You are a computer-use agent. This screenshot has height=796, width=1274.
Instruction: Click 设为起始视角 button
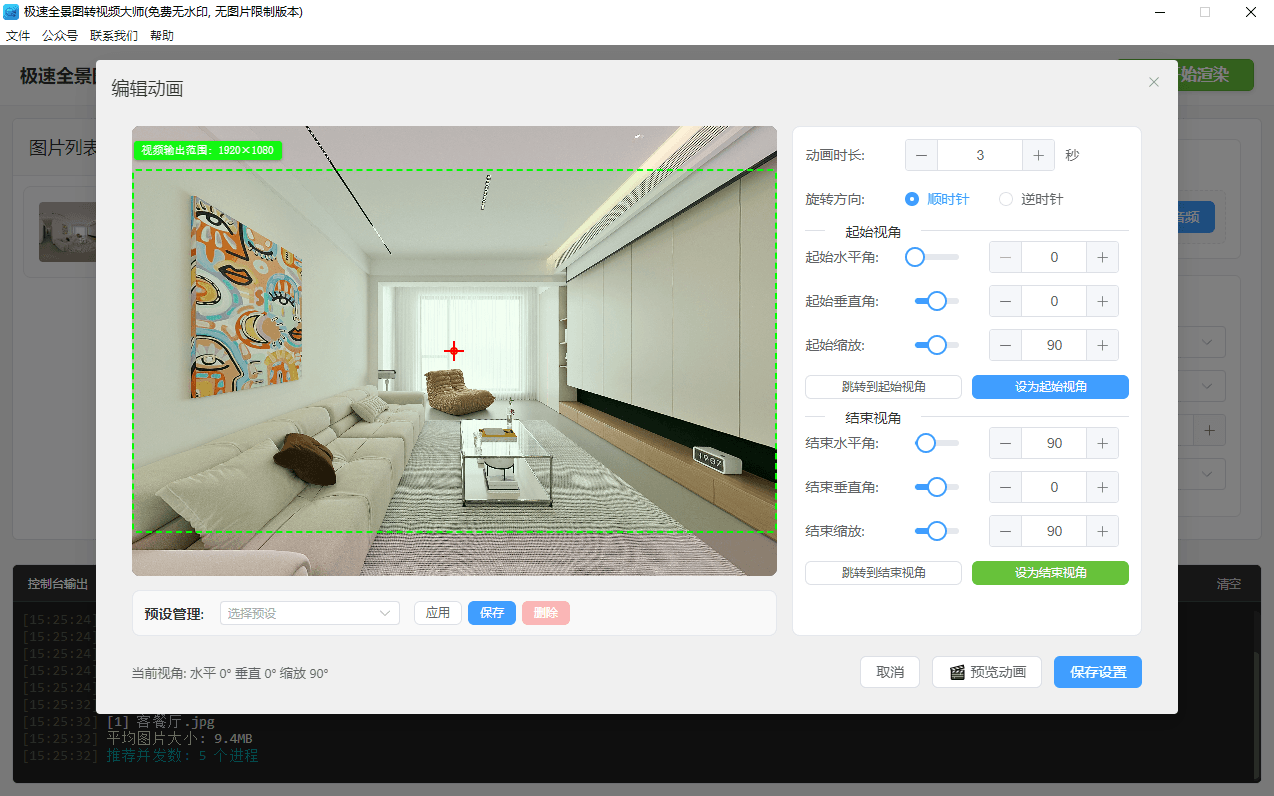(x=1050, y=386)
